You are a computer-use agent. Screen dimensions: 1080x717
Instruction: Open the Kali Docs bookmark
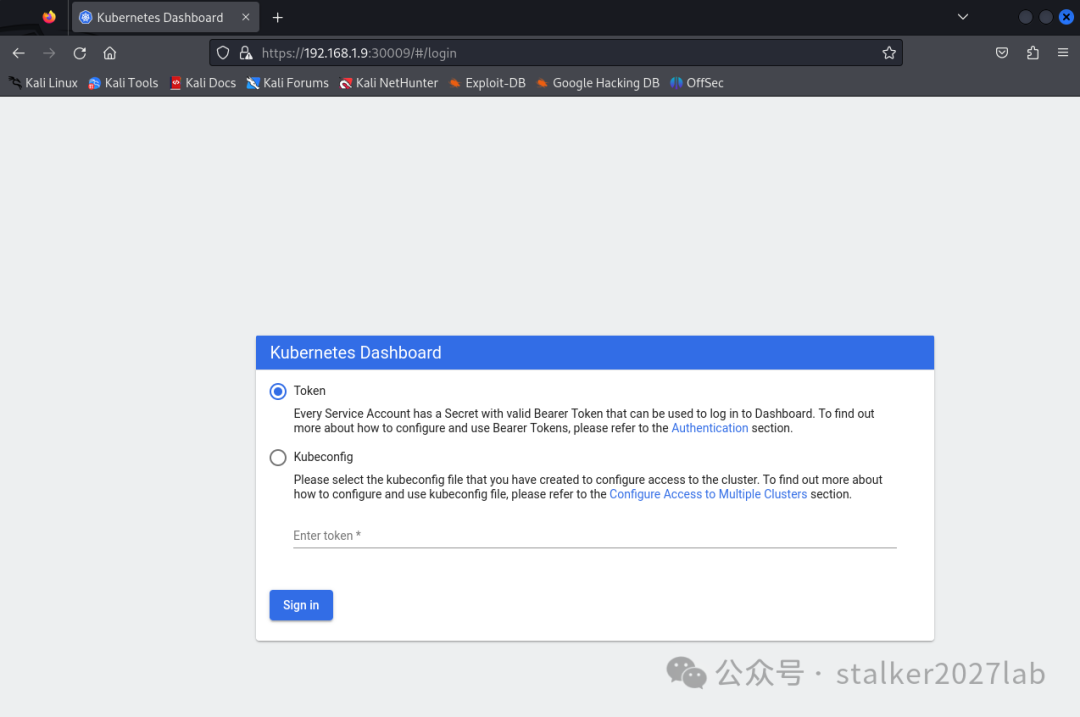[203, 83]
